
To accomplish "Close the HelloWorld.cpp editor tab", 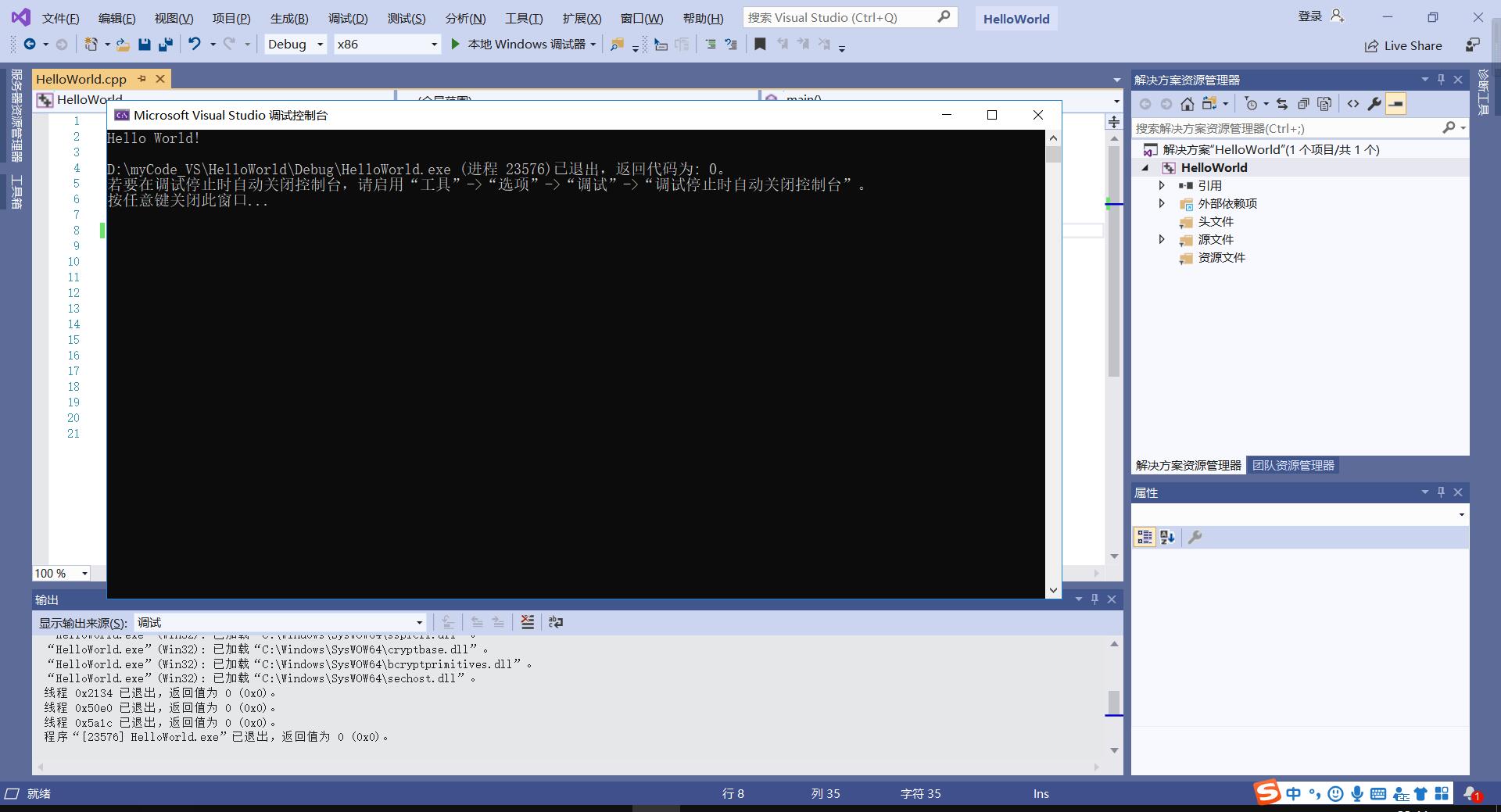I will (x=160, y=79).
